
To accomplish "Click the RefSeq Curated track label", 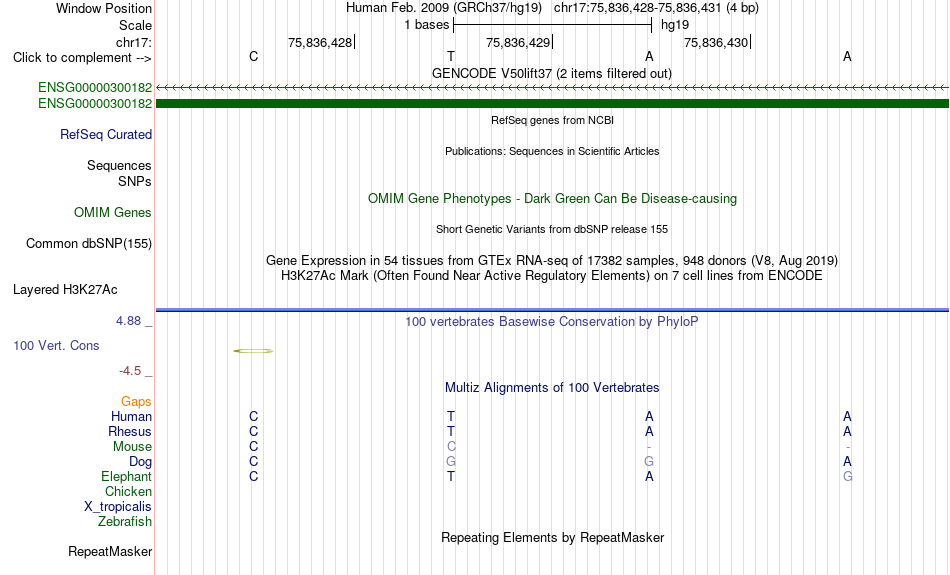I will click(x=106, y=135).
